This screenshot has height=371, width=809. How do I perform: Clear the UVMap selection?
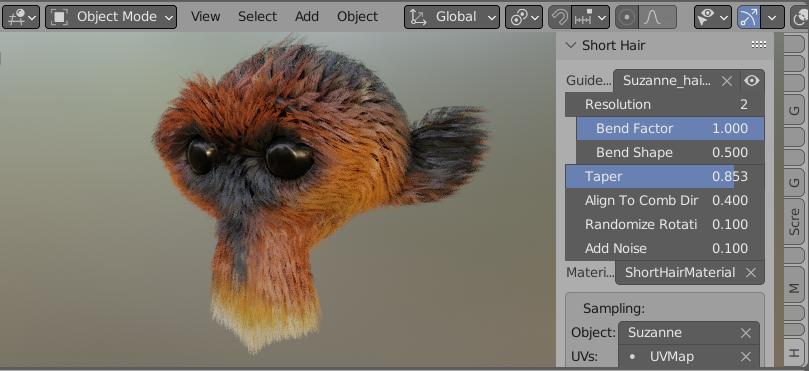[x=746, y=357]
